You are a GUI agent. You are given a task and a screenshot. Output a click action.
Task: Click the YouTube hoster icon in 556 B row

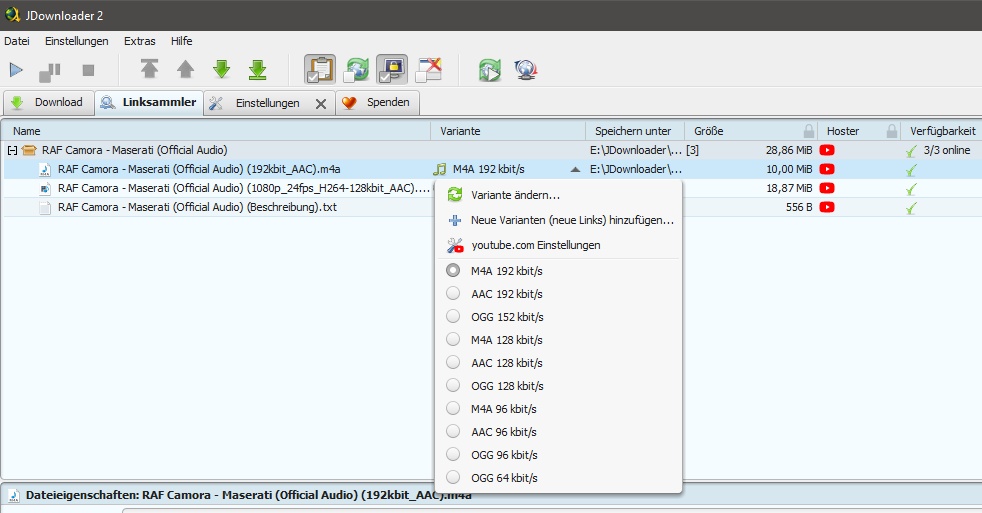[827, 207]
